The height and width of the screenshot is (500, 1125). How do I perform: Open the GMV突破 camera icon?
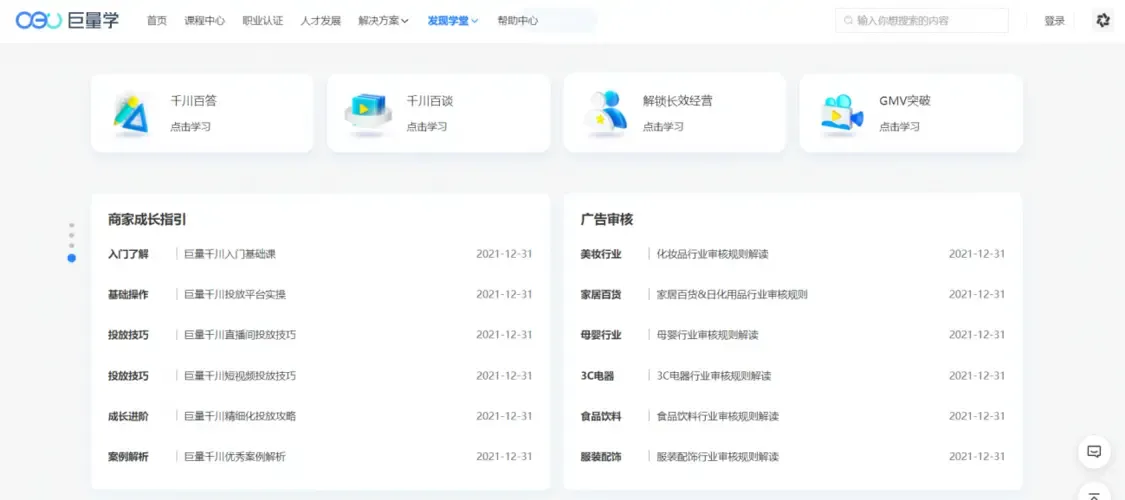pyautogui.click(x=842, y=114)
